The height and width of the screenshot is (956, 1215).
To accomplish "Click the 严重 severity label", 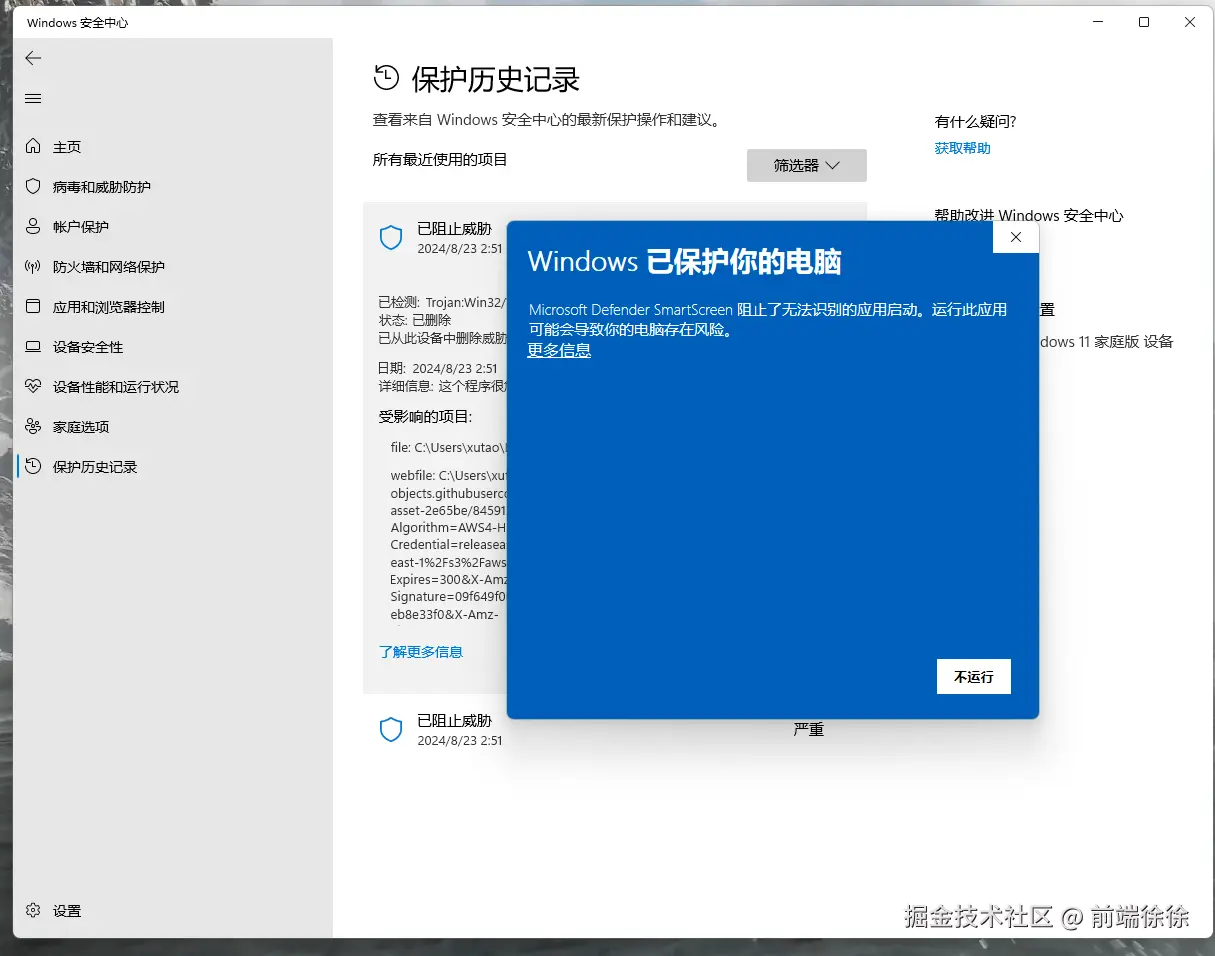I will 809,730.
